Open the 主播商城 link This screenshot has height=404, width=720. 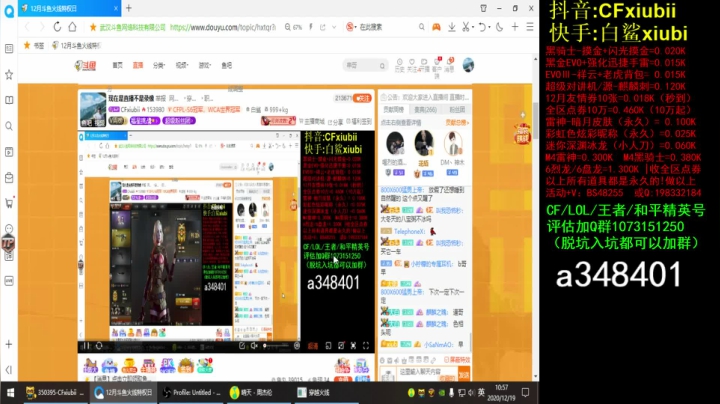312,122
